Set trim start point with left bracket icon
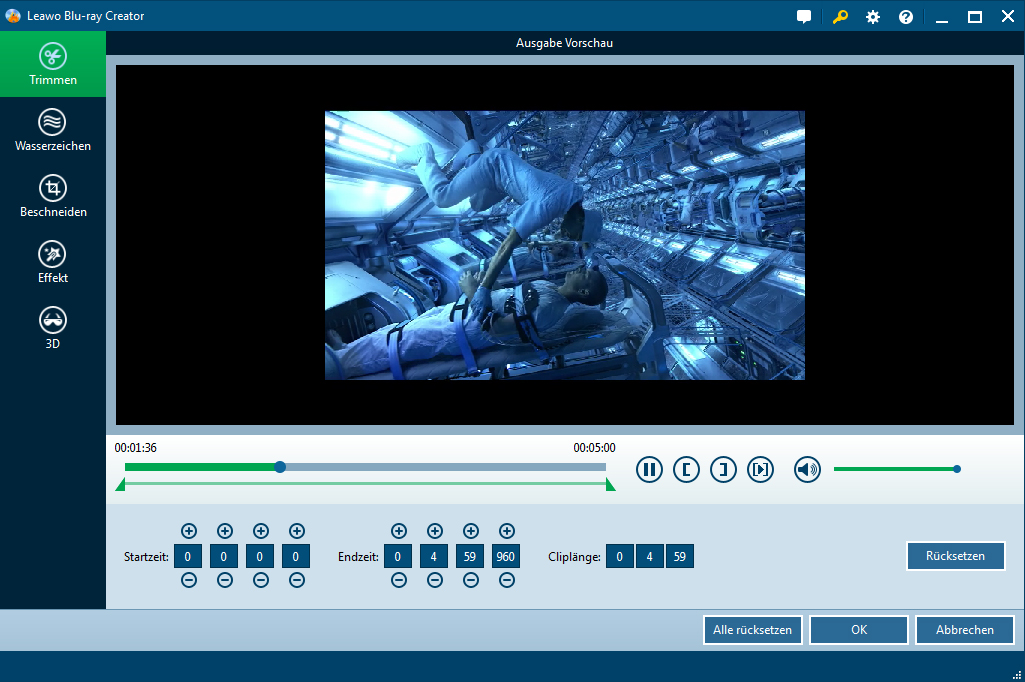The image size is (1025, 682). (x=686, y=469)
